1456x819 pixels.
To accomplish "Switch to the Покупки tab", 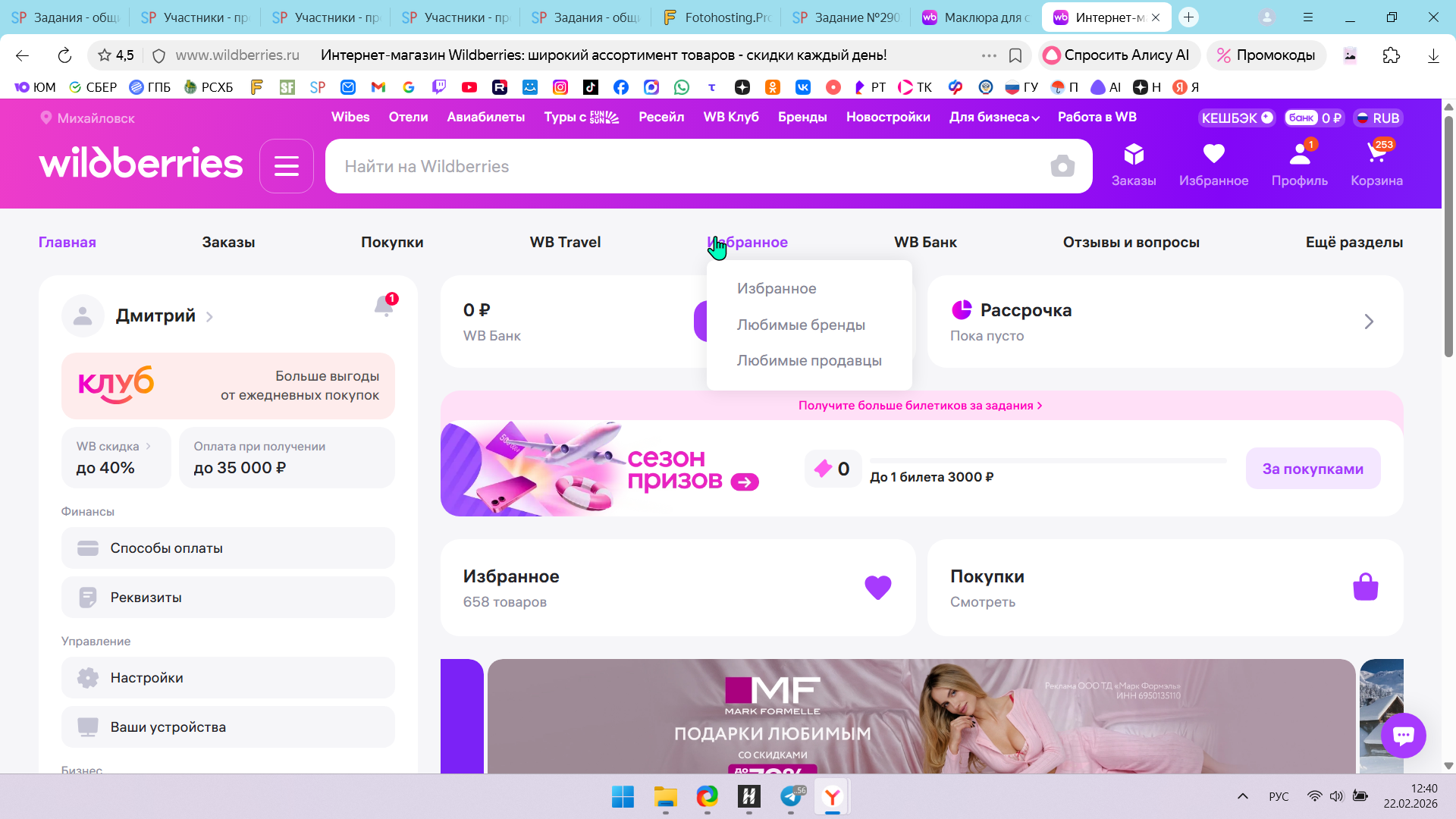I will [x=392, y=243].
